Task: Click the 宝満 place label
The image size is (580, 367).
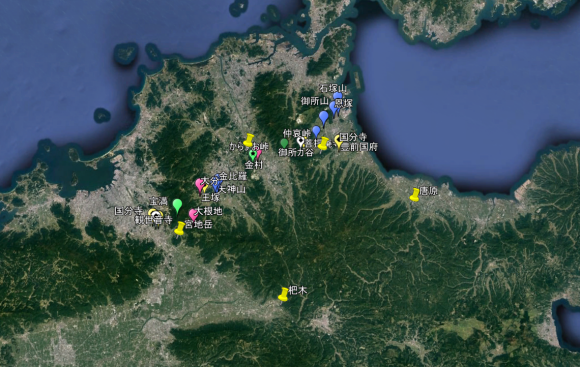Action: coord(158,202)
